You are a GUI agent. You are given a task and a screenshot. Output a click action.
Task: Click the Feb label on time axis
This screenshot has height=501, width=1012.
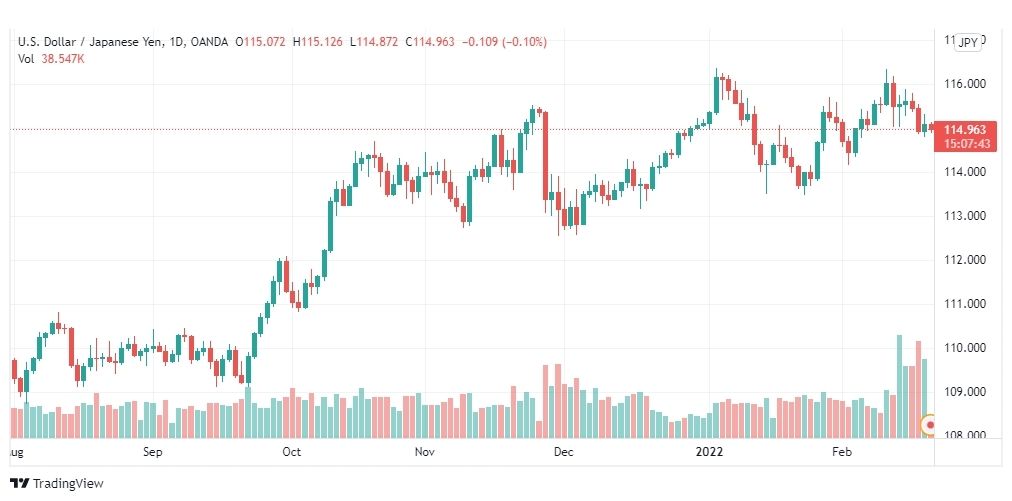[x=842, y=452]
